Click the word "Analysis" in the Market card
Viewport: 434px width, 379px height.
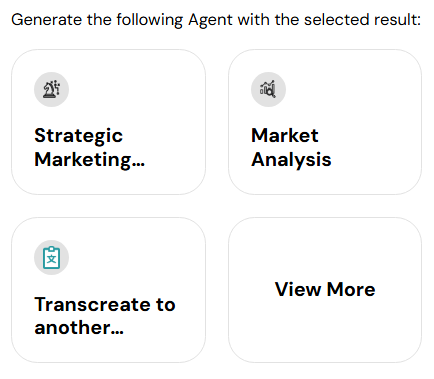pos(291,160)
